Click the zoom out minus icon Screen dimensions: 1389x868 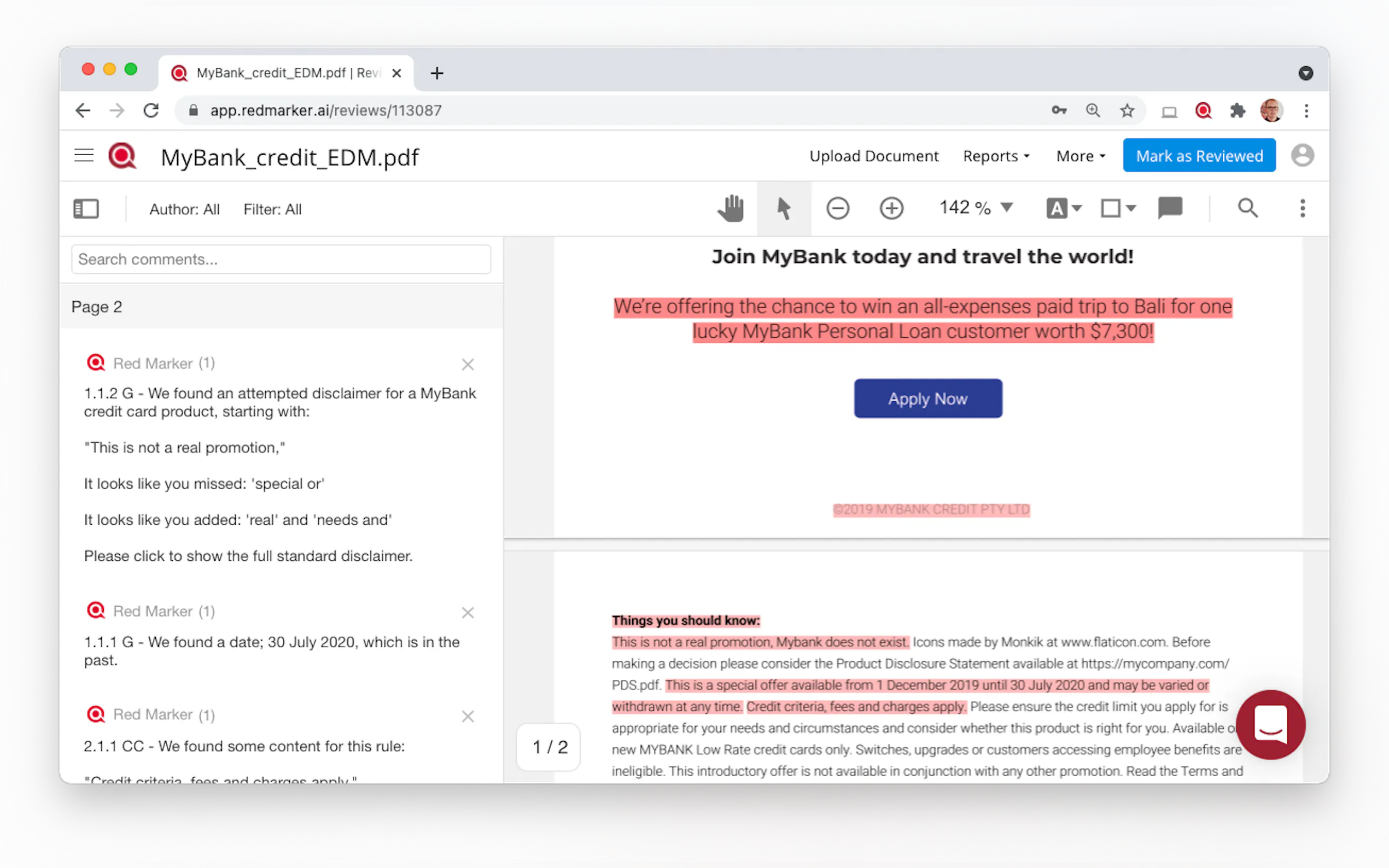(x=837, y=208)
